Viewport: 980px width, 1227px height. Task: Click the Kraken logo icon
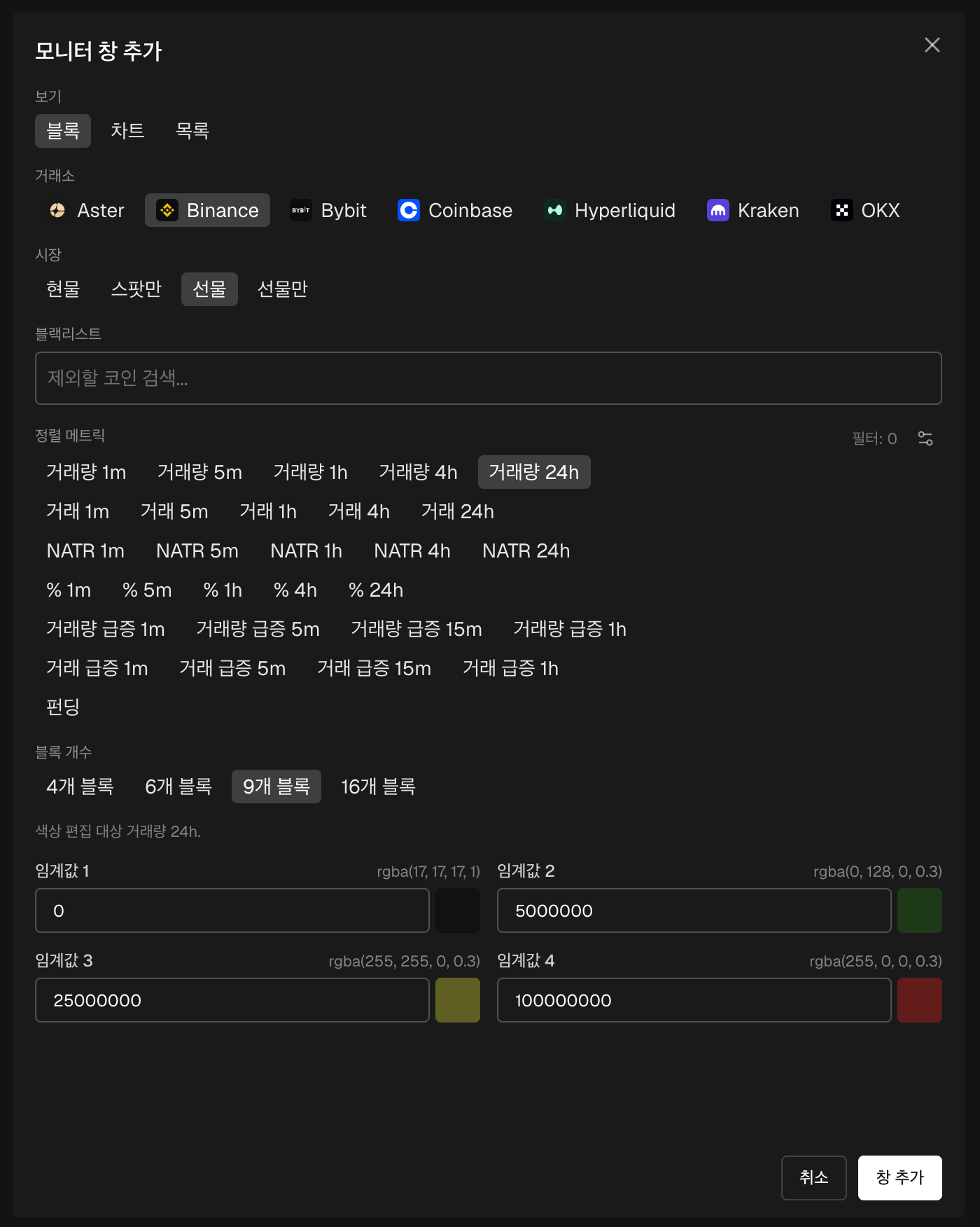[718, 210]
